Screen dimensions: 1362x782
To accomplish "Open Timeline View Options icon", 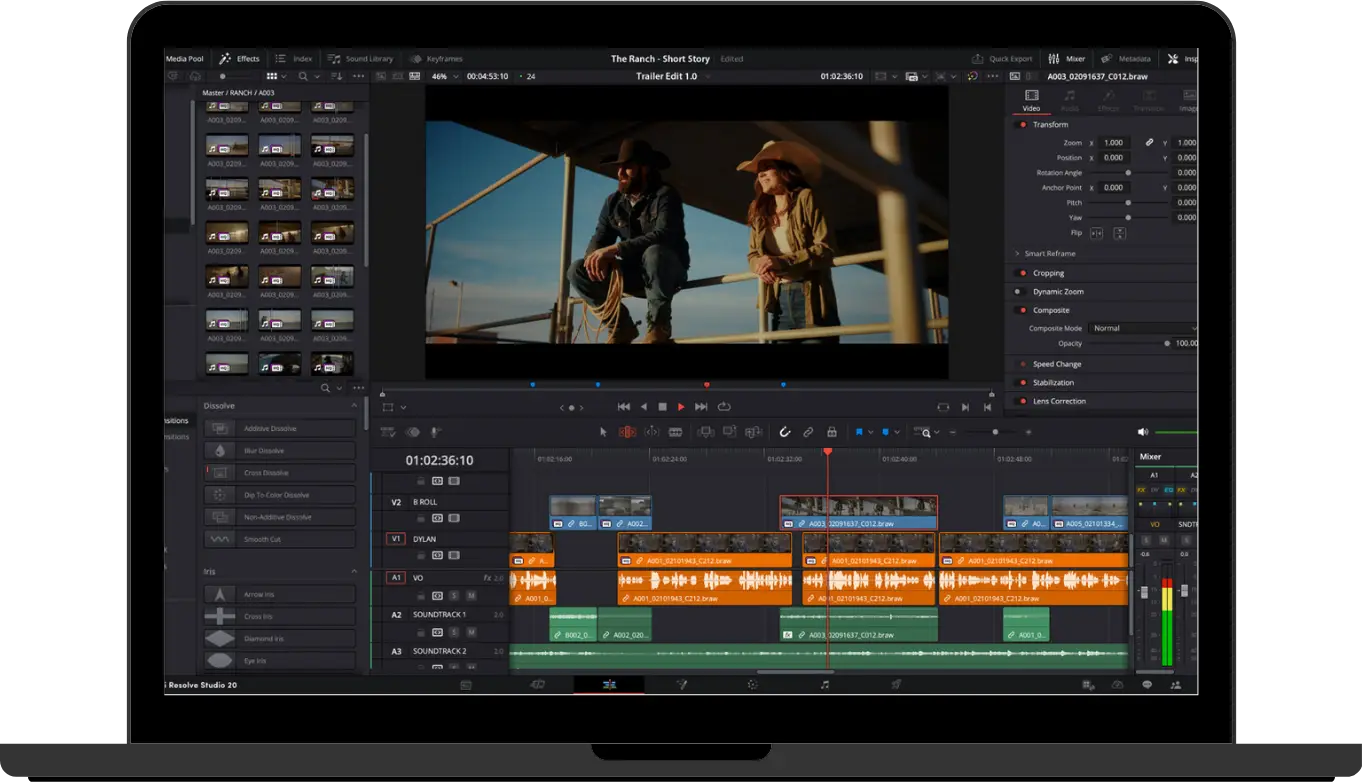I will [386, 432].
